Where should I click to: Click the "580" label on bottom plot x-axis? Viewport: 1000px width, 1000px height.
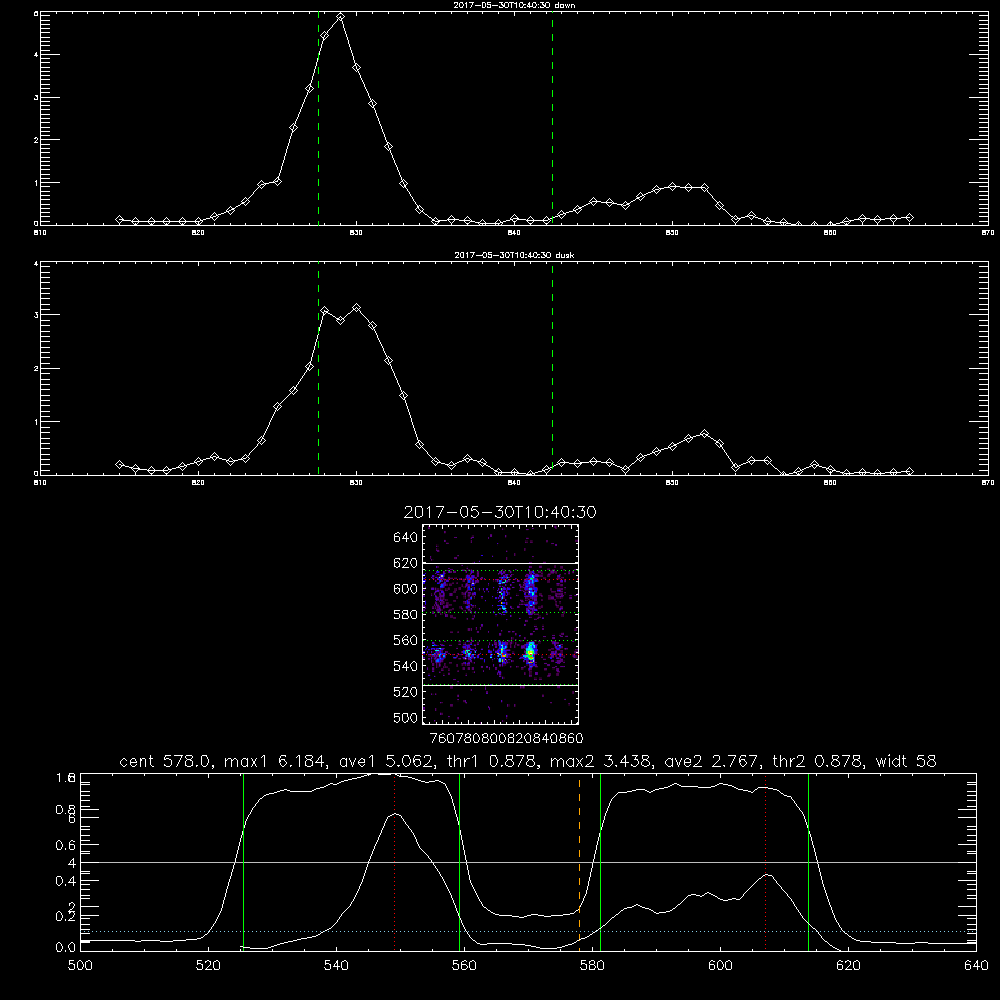tap(592, 966)
